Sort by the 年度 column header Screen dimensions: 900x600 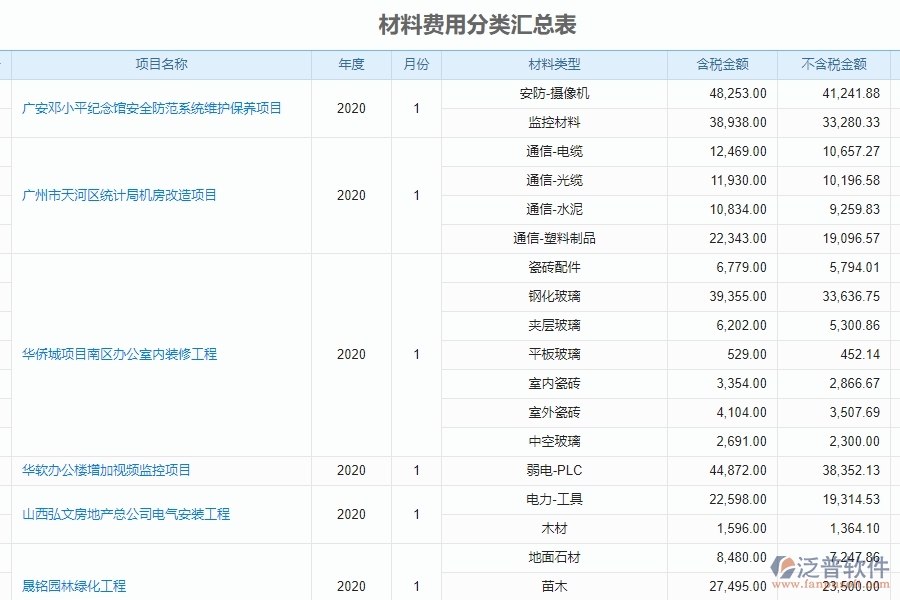click(350, 64)
